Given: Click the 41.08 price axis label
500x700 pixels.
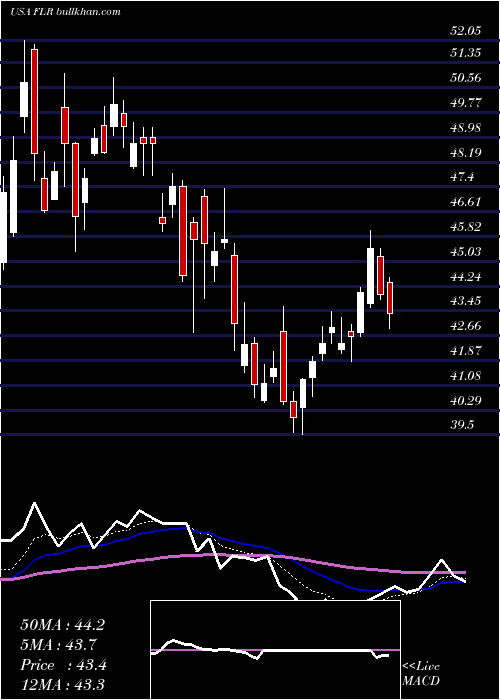Looking at the screenshot, I should (x=466, y=375).
